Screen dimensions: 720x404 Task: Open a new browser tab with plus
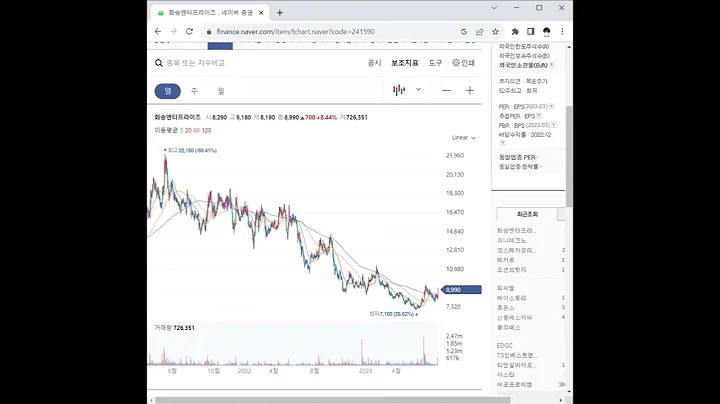pyautogui.click(x=280, y=13)
